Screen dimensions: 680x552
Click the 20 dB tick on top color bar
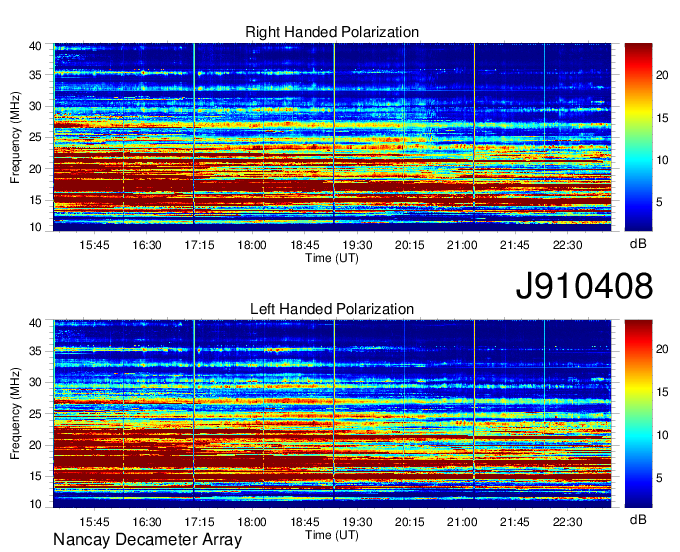pyautogui.click(x=662, y=75)
